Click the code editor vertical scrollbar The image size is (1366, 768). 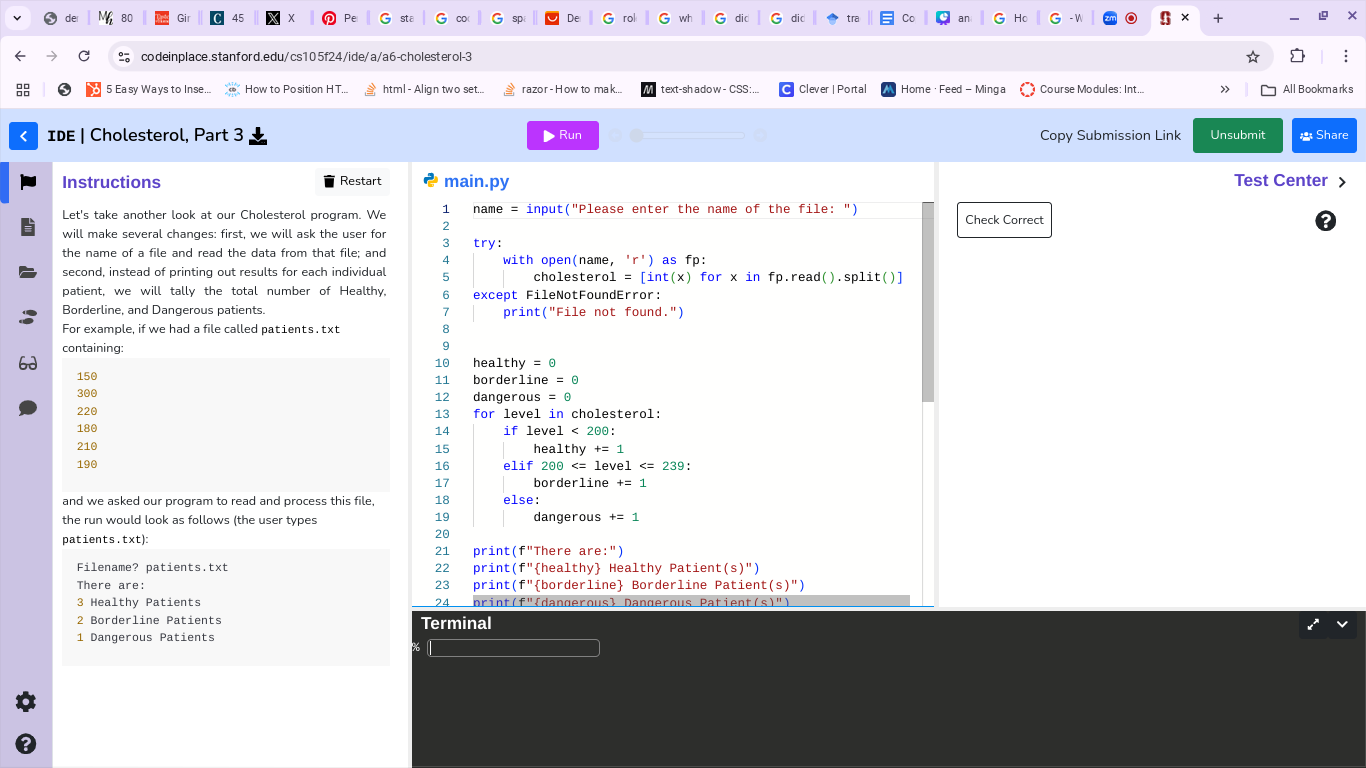tap(928, 302)
